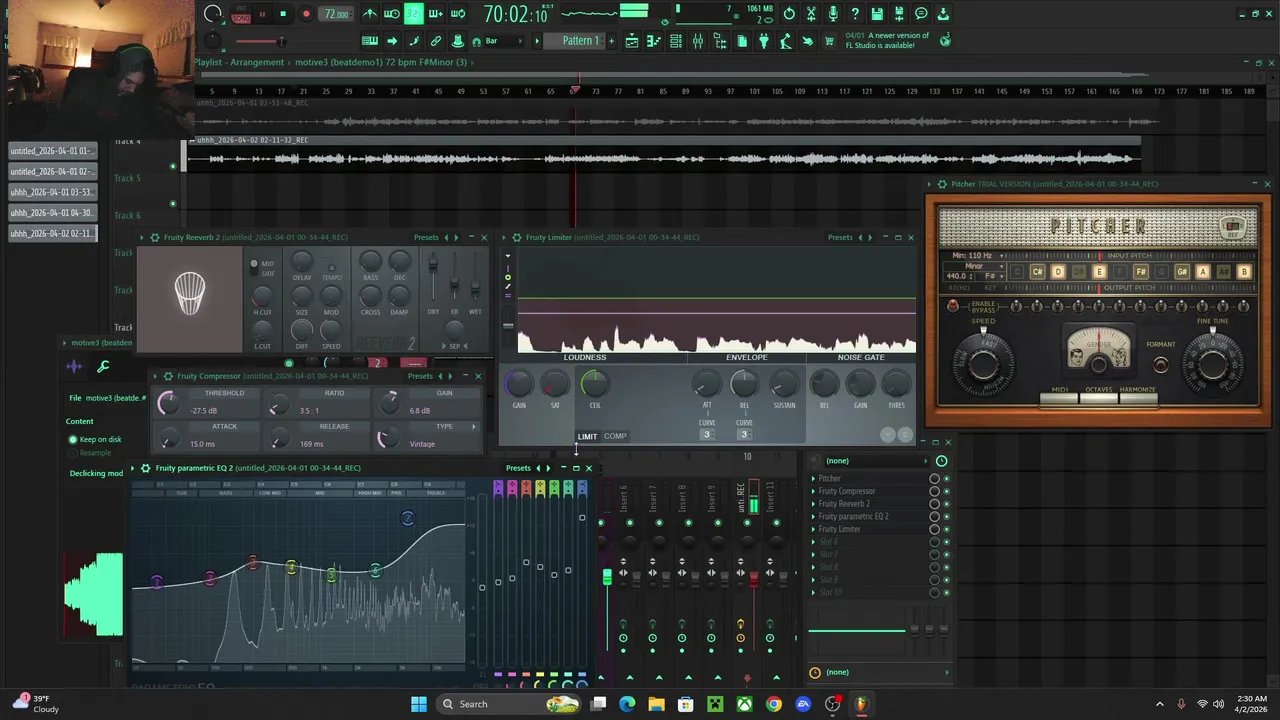Click the Fruity Limiter CEIL knob
The width and height of the screenshot is (1280, 720).
(x=594, y=383)
